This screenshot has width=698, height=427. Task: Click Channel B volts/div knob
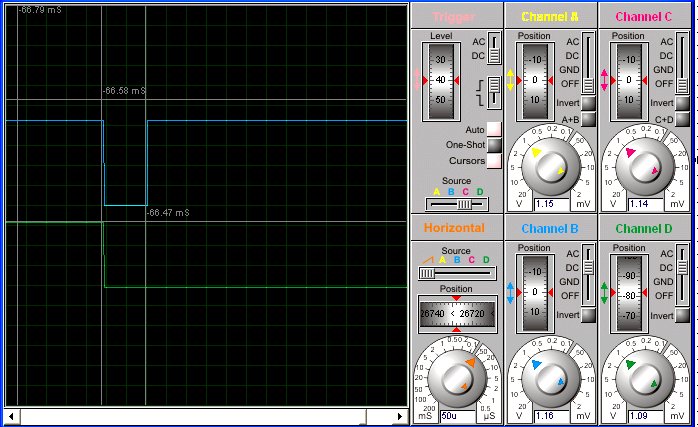(x=551, y=379)
